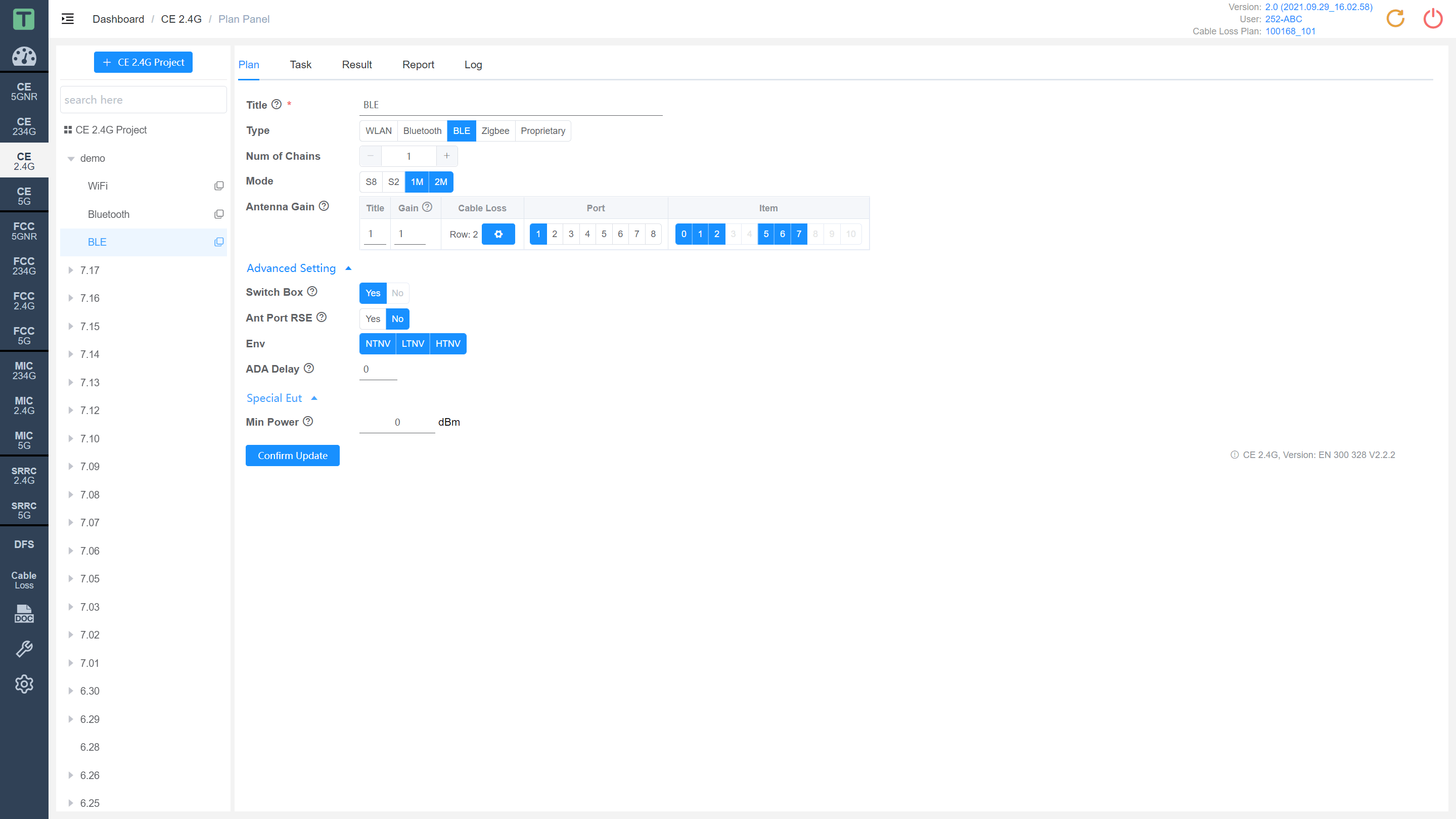Expand the 7.14 tree node
This screenshot has width=1456, height=819.
tap(71, 354)
